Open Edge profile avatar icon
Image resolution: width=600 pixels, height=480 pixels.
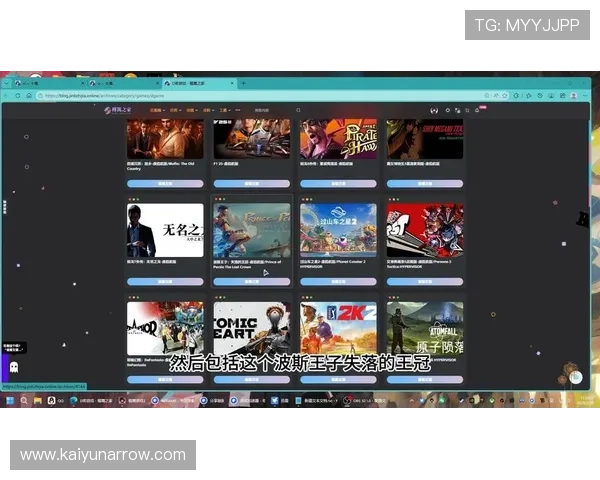coord(574,96)
